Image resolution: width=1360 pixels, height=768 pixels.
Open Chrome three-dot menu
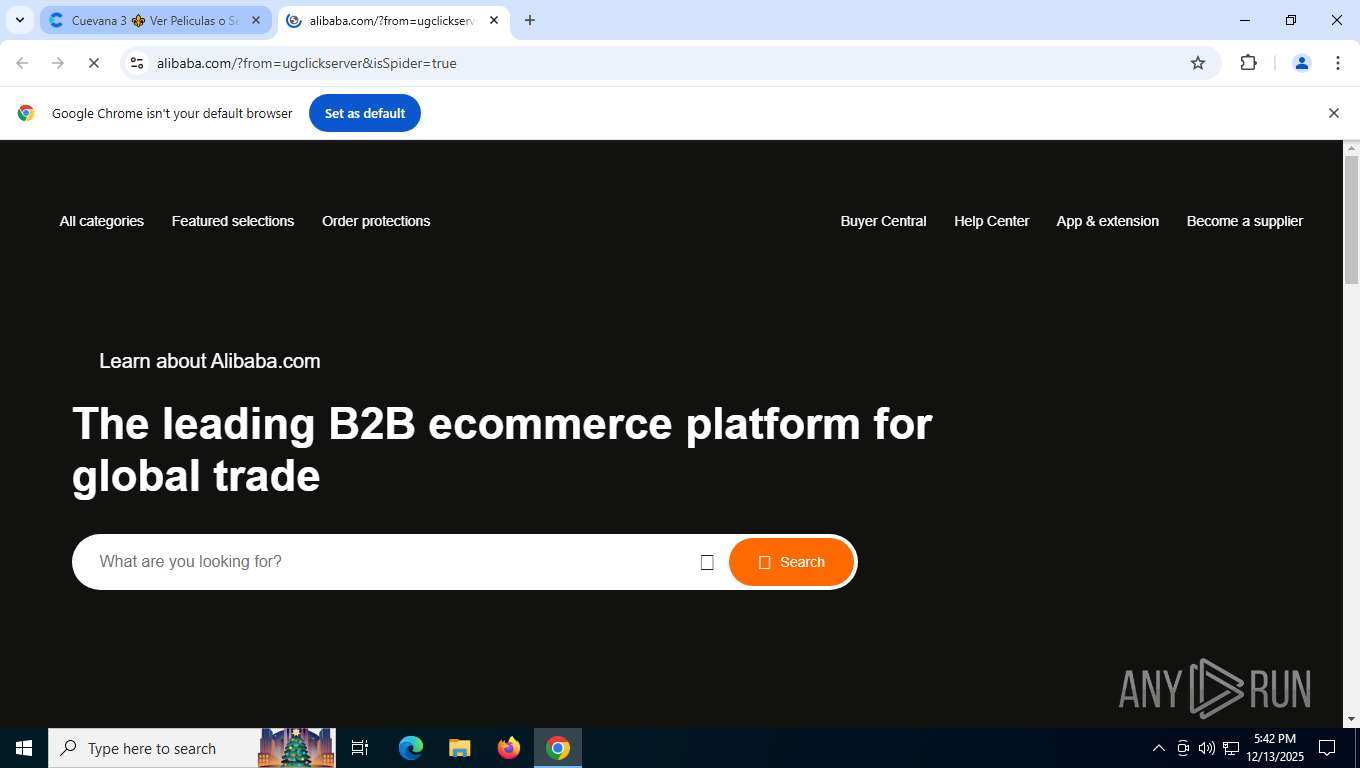1338,63
